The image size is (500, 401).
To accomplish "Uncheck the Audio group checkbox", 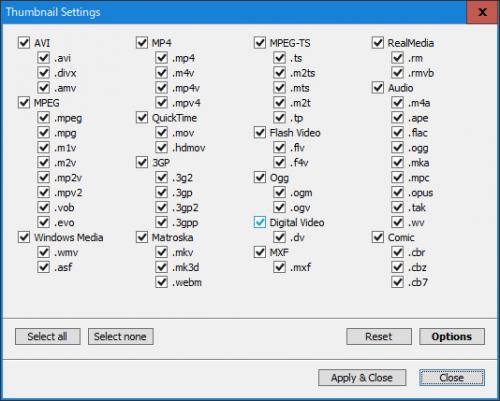I will pos(378,88).
